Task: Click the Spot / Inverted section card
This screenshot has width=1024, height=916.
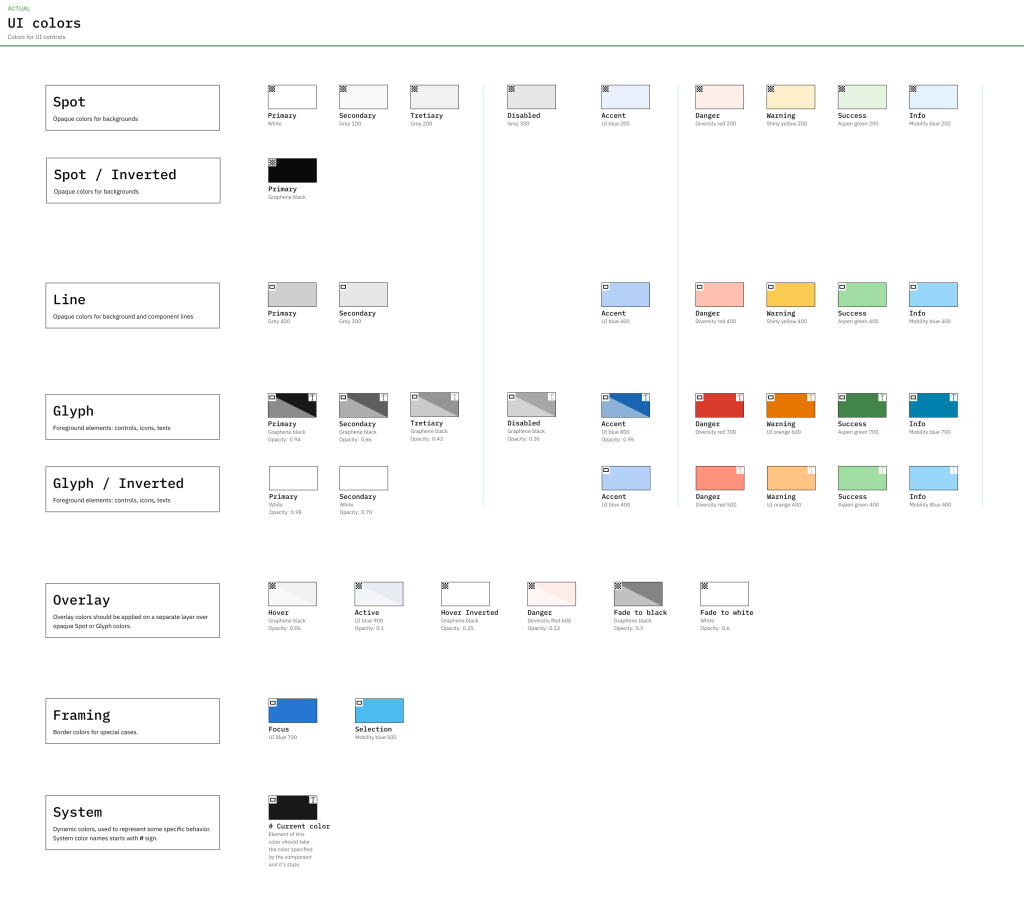Action: 133,181
